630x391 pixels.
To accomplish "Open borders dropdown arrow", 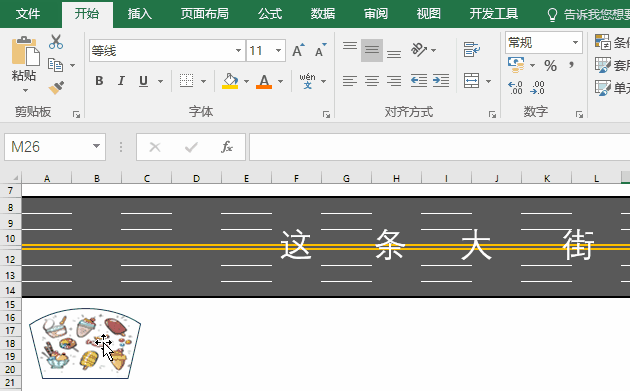I will 203,81.
